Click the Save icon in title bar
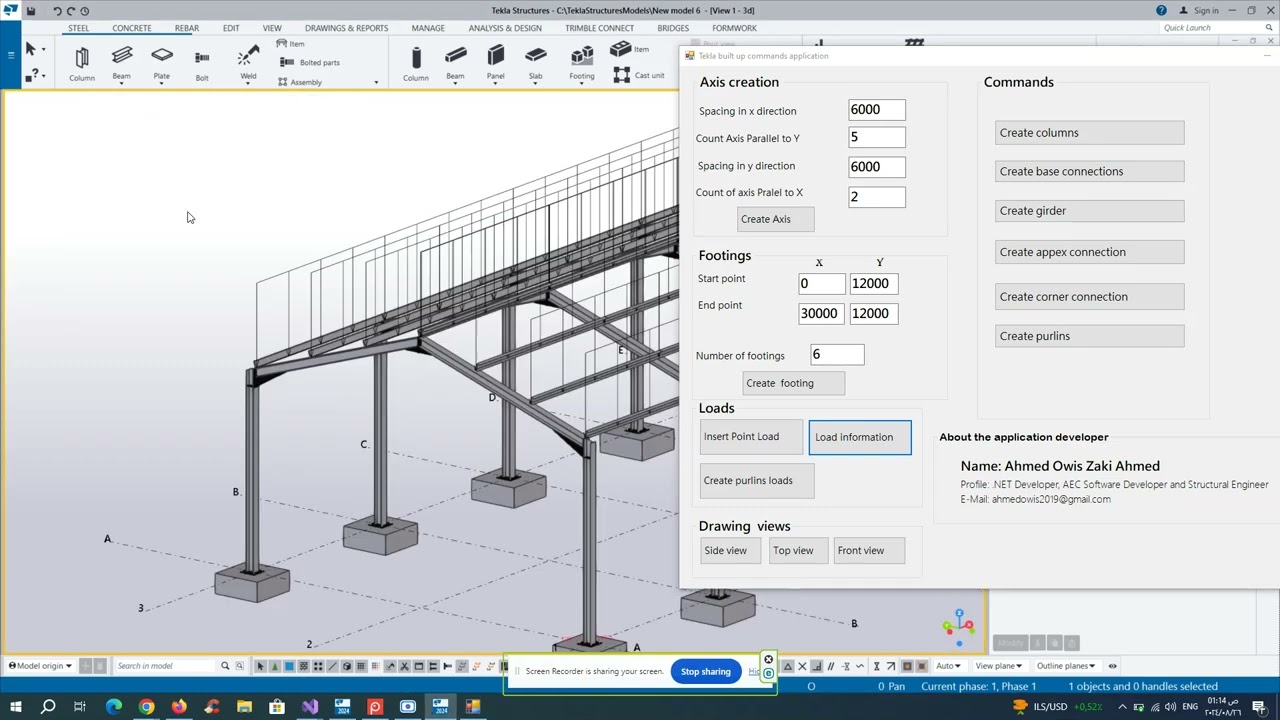The height and width of the screenshot is (720, 1280). point(31,11)
